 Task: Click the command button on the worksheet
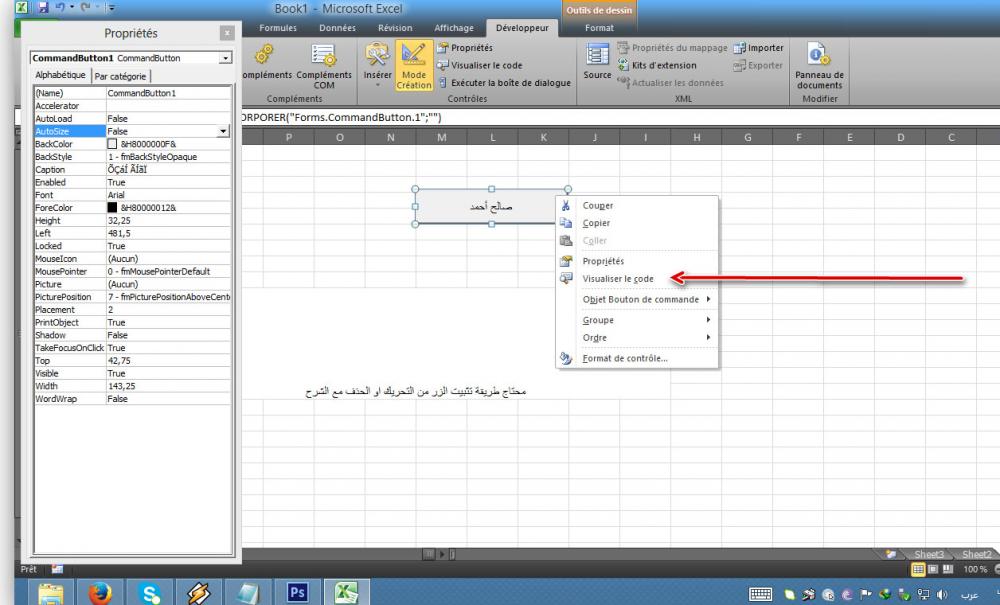(x=491, y=207)
